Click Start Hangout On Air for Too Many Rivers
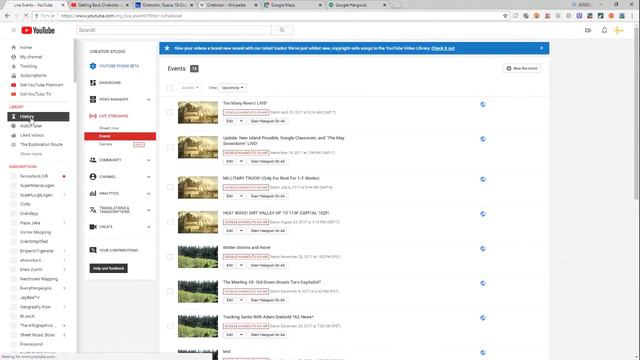640x360 pixels. click(x=268, y=121)
